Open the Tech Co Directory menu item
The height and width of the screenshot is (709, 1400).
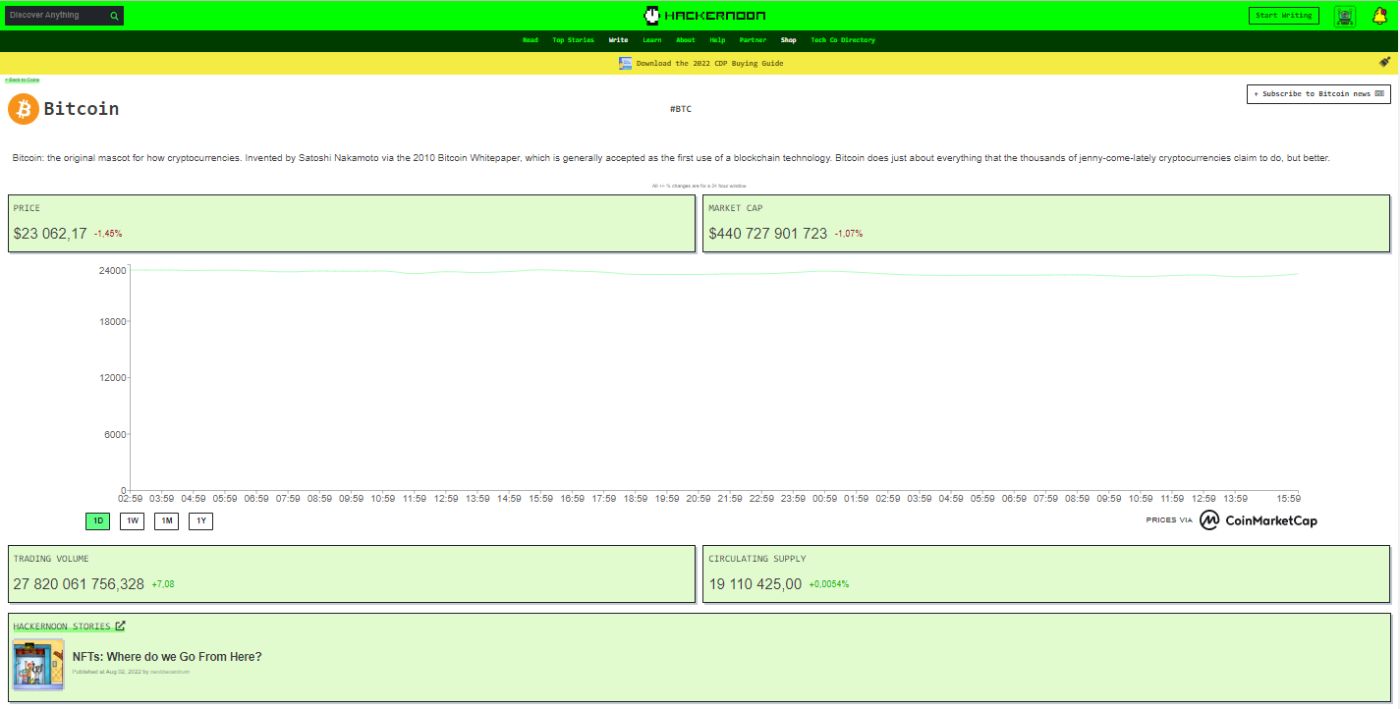click(843, 40)
